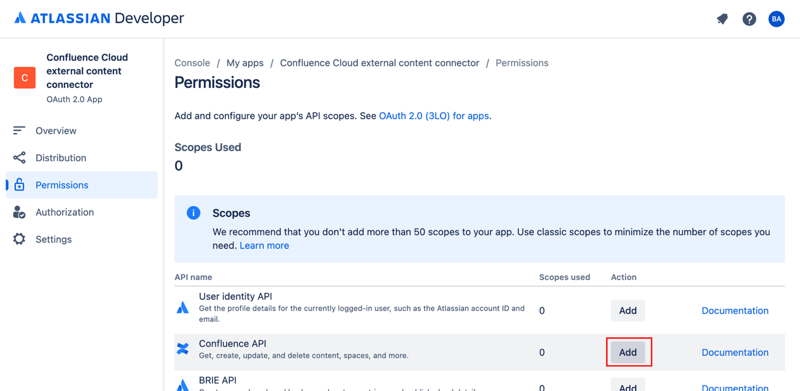Viewport: 800px width, 391px height.
Task: Go to My apps breadcrumb
Action: tap(245, 63)
